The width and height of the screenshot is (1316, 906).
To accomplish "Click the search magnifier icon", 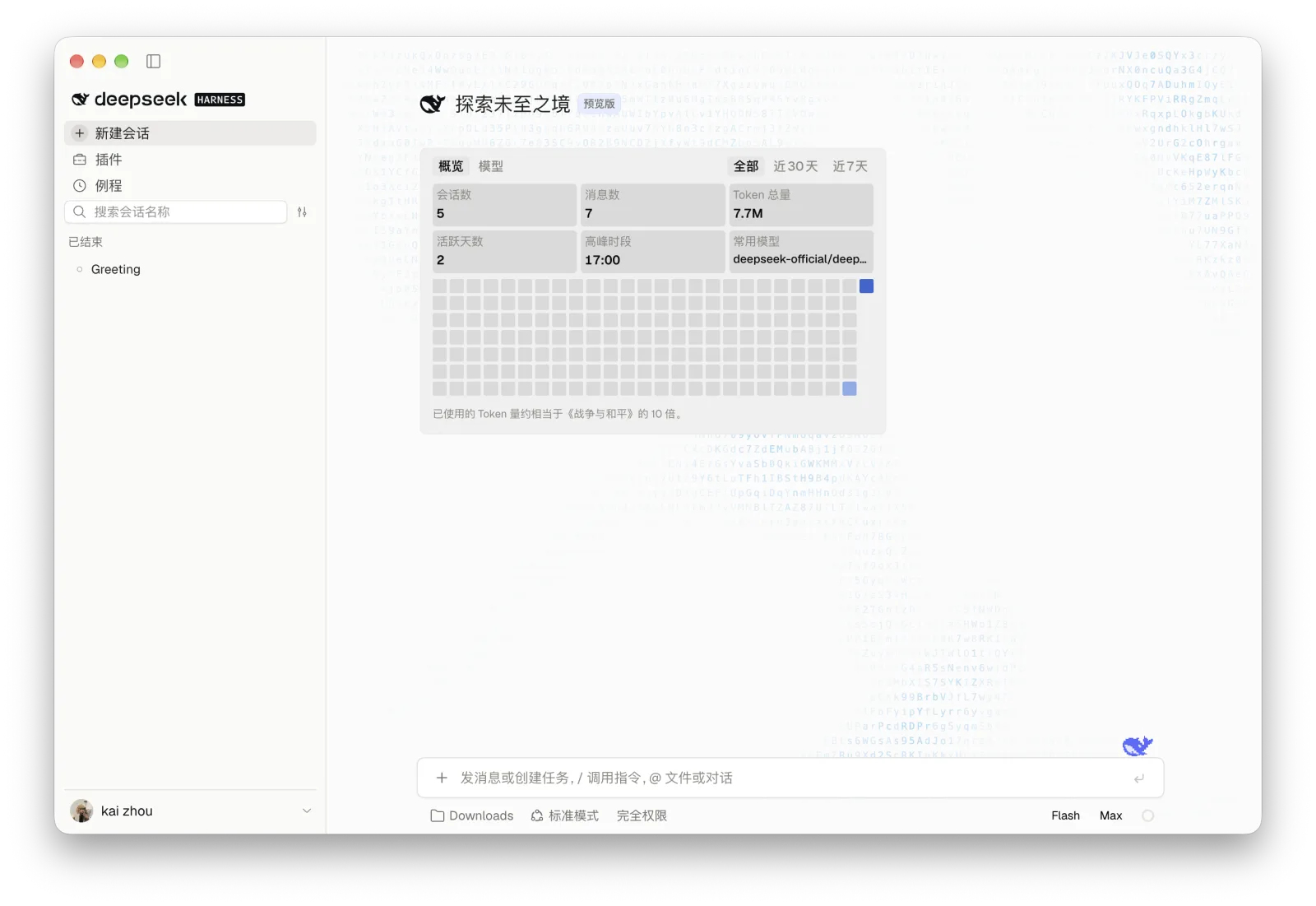I will pos(80,212).
